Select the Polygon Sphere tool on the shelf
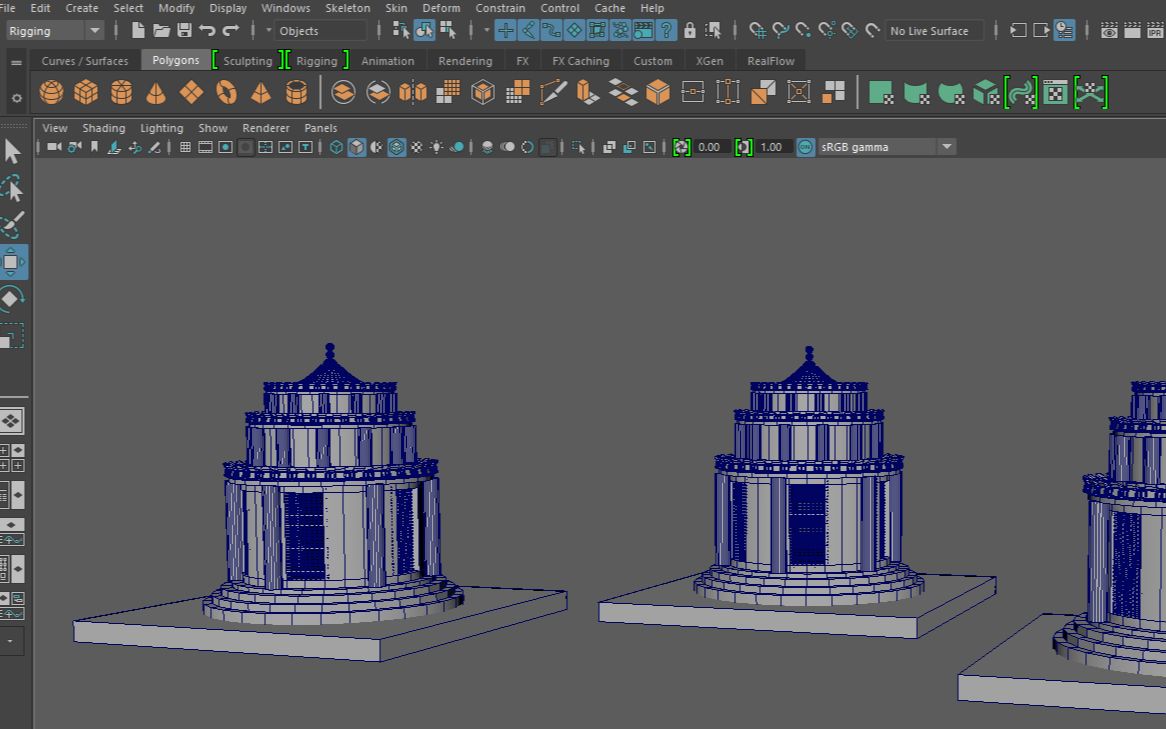The image size is (1166, 729). coord(52,93)
